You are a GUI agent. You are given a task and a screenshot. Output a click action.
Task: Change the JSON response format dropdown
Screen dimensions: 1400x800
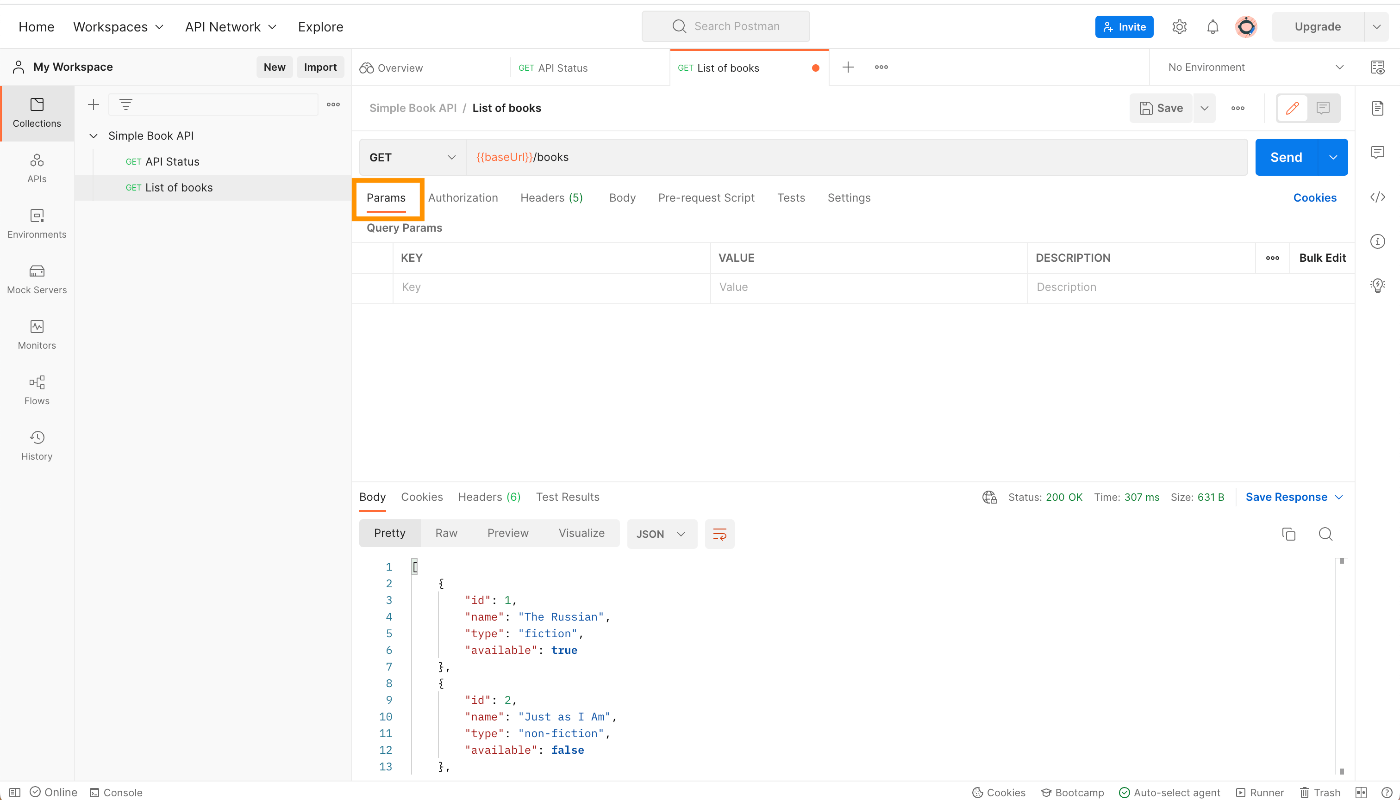pyautogui.click(x=662, y=534)
